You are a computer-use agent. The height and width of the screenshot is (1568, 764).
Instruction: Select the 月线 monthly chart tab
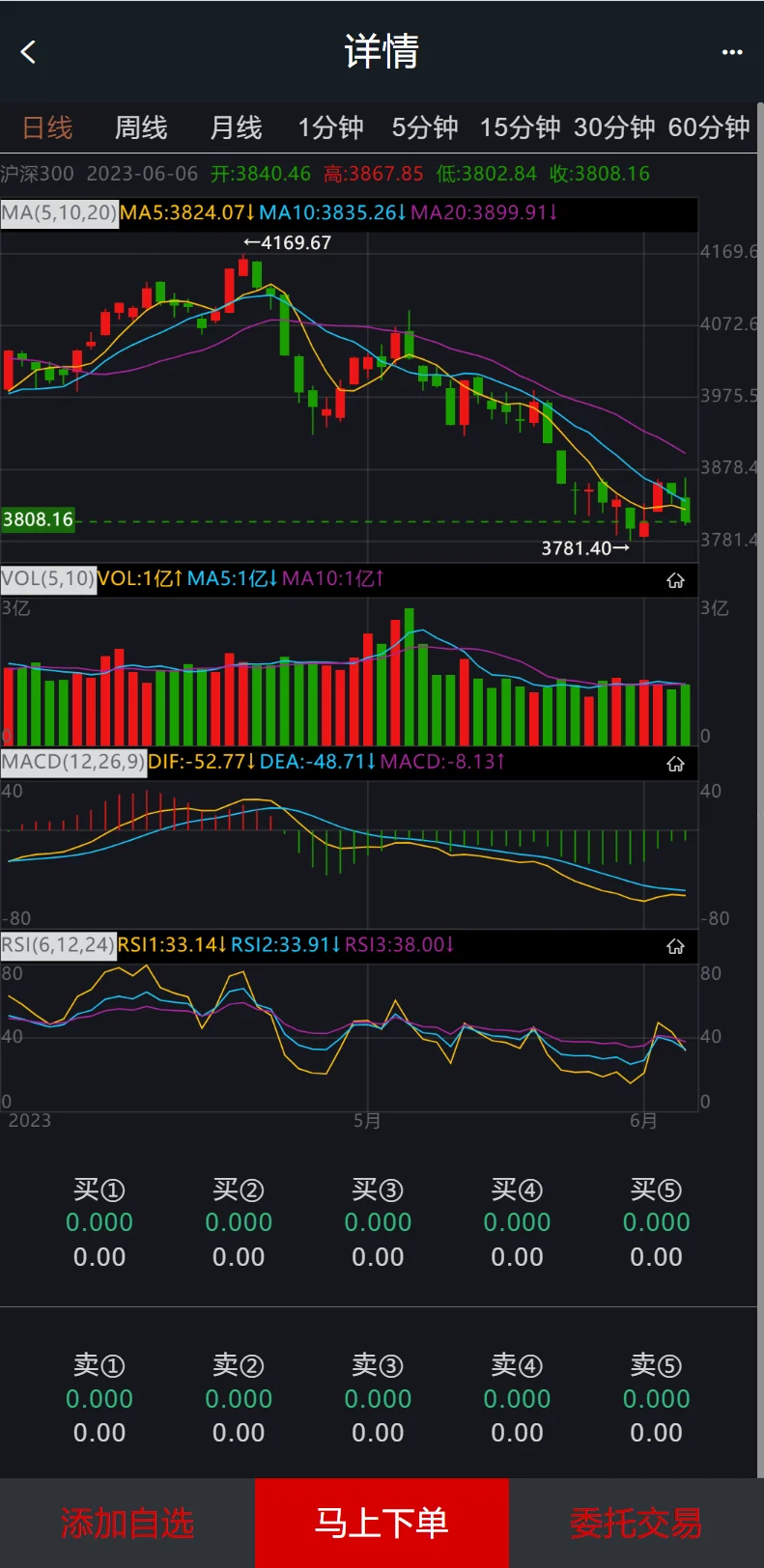click(x=236, y=127)
